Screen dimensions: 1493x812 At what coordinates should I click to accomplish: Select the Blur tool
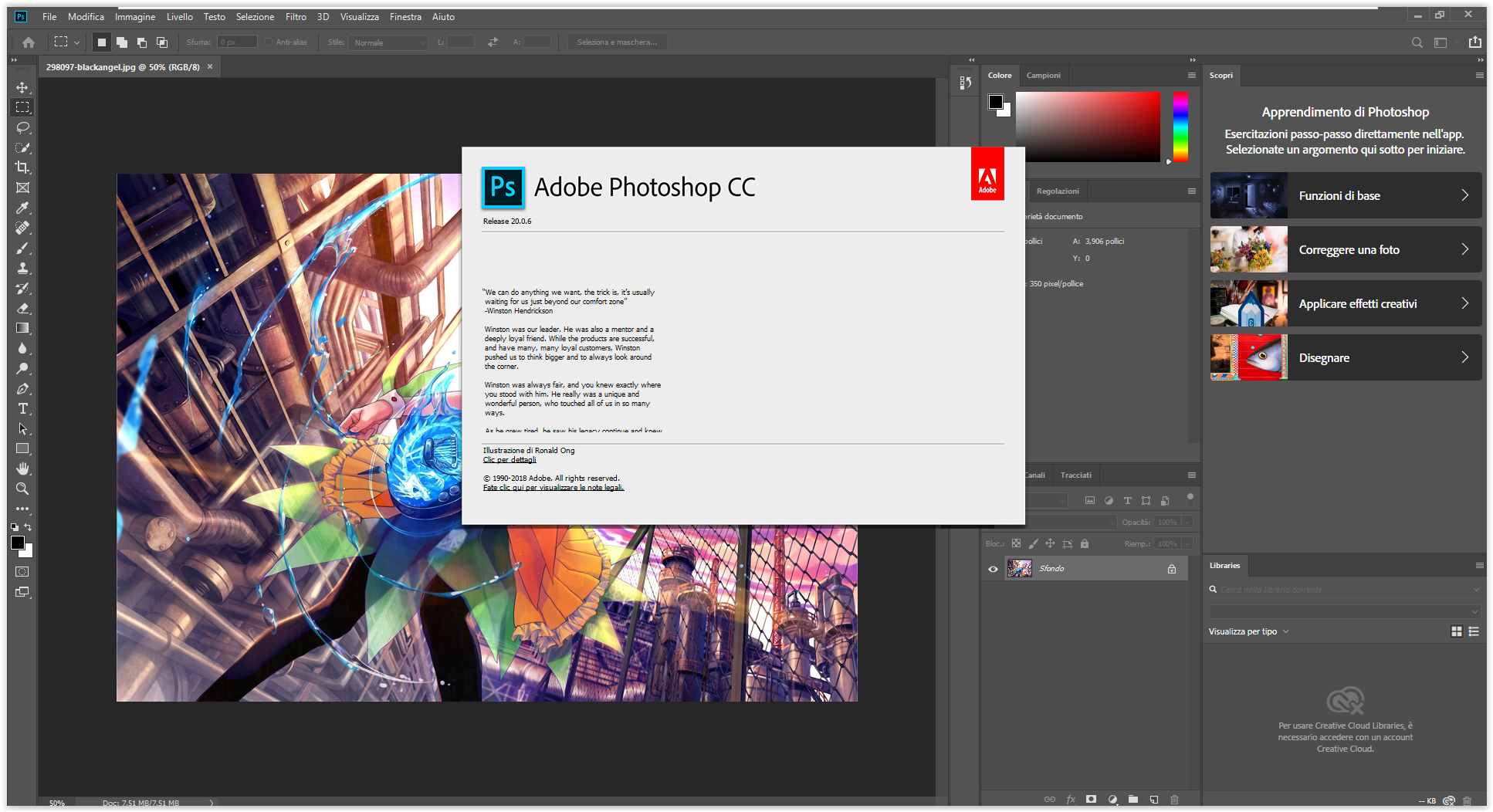(22, 348)
